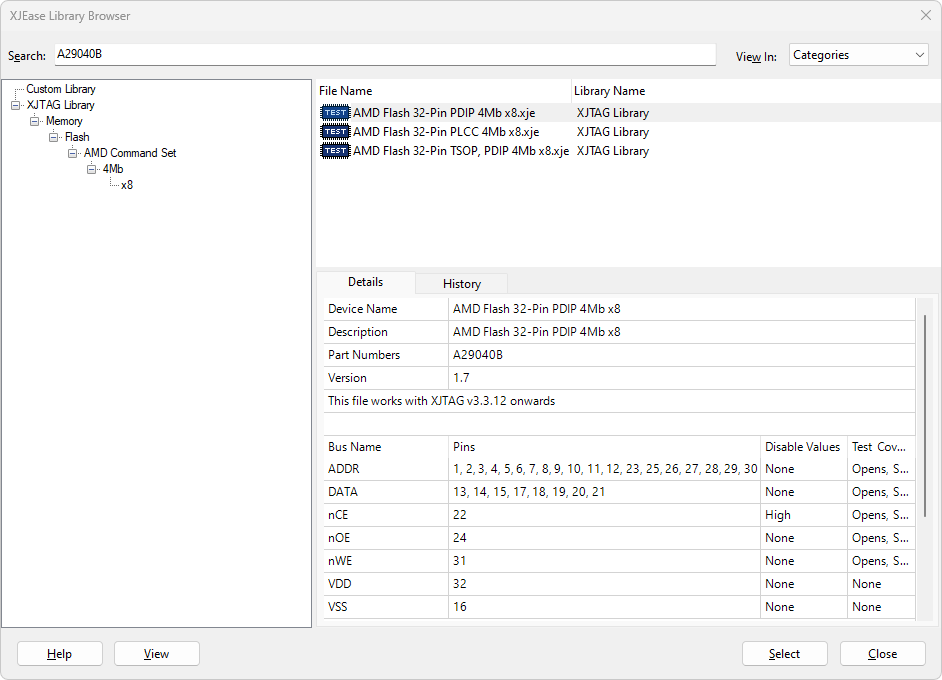The image size is (942, 680).
Task: Click the Close button at bottom right
Action: pyautogui.click(x=882, y=654)
